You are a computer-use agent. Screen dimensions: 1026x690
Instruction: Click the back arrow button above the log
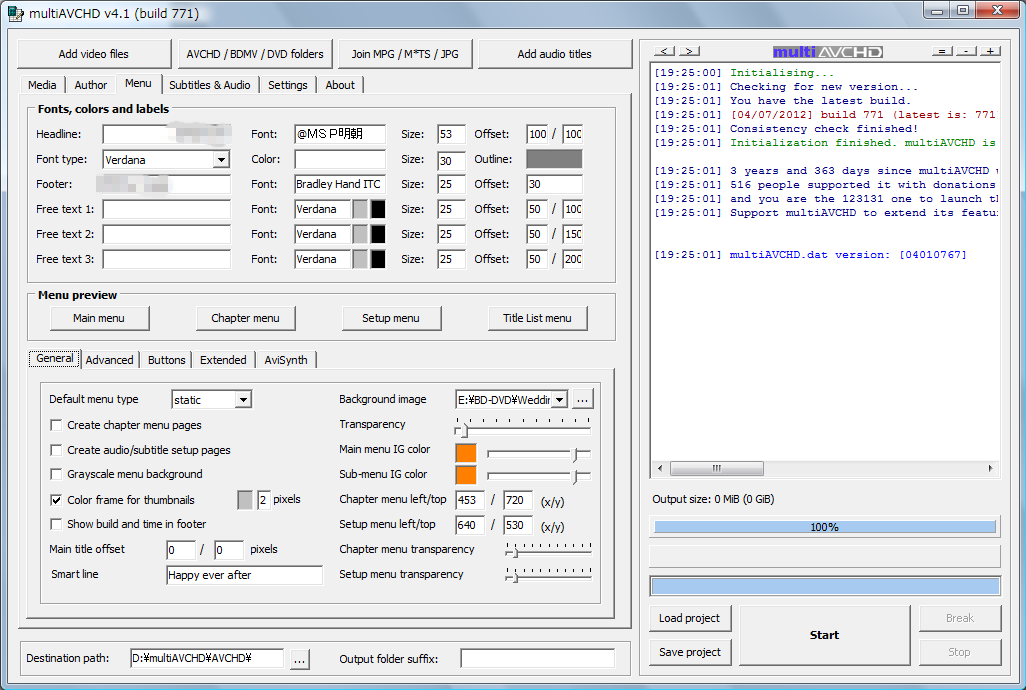[x=663, y=51]
